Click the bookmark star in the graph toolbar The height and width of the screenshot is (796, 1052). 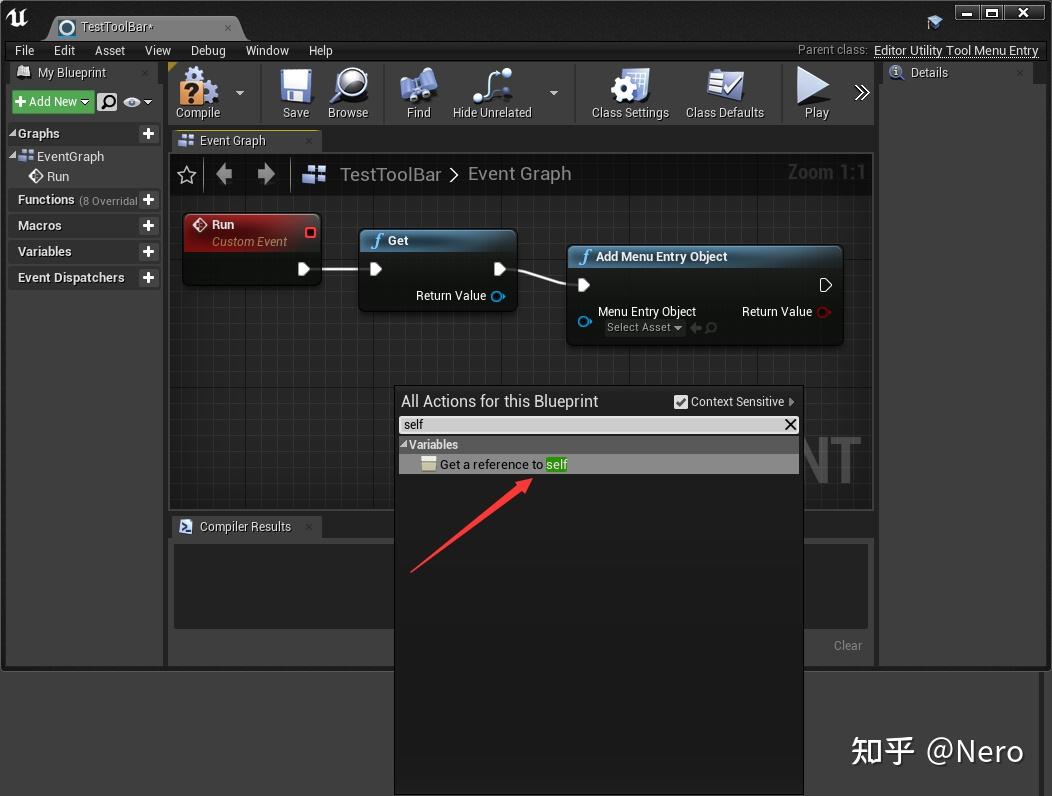point(186,174)
